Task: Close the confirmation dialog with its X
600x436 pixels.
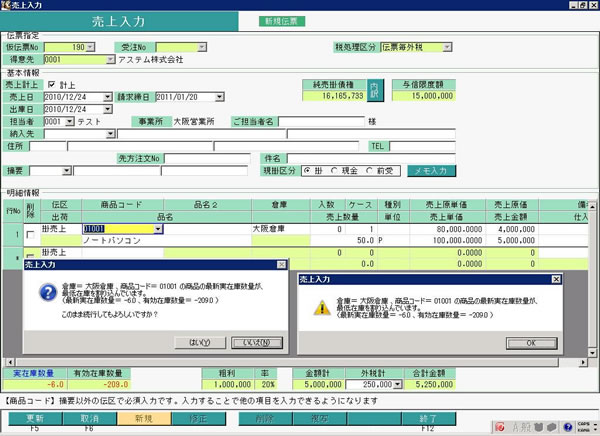Action: click(x=281, y=265)
